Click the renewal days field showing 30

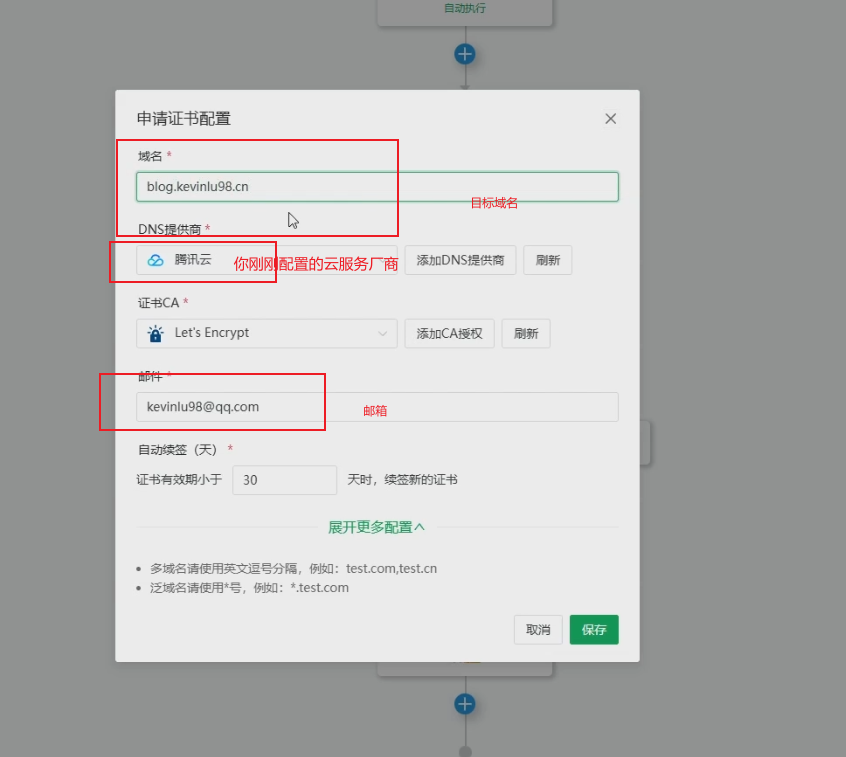coord(284,480)
